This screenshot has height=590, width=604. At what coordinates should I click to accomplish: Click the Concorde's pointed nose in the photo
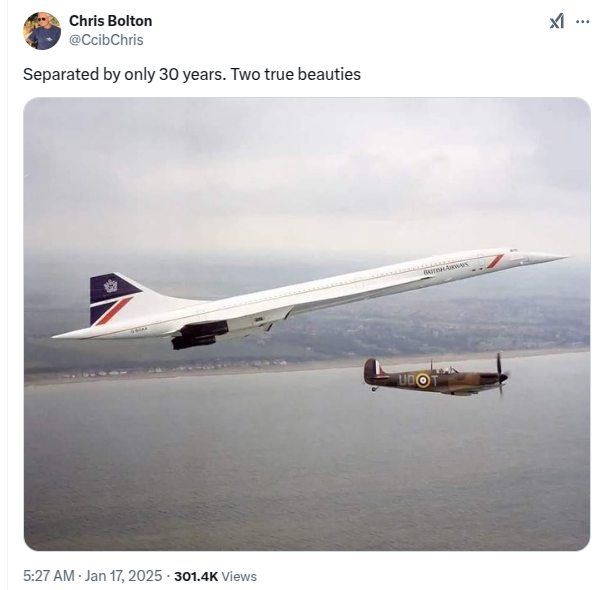pos(545,258)
